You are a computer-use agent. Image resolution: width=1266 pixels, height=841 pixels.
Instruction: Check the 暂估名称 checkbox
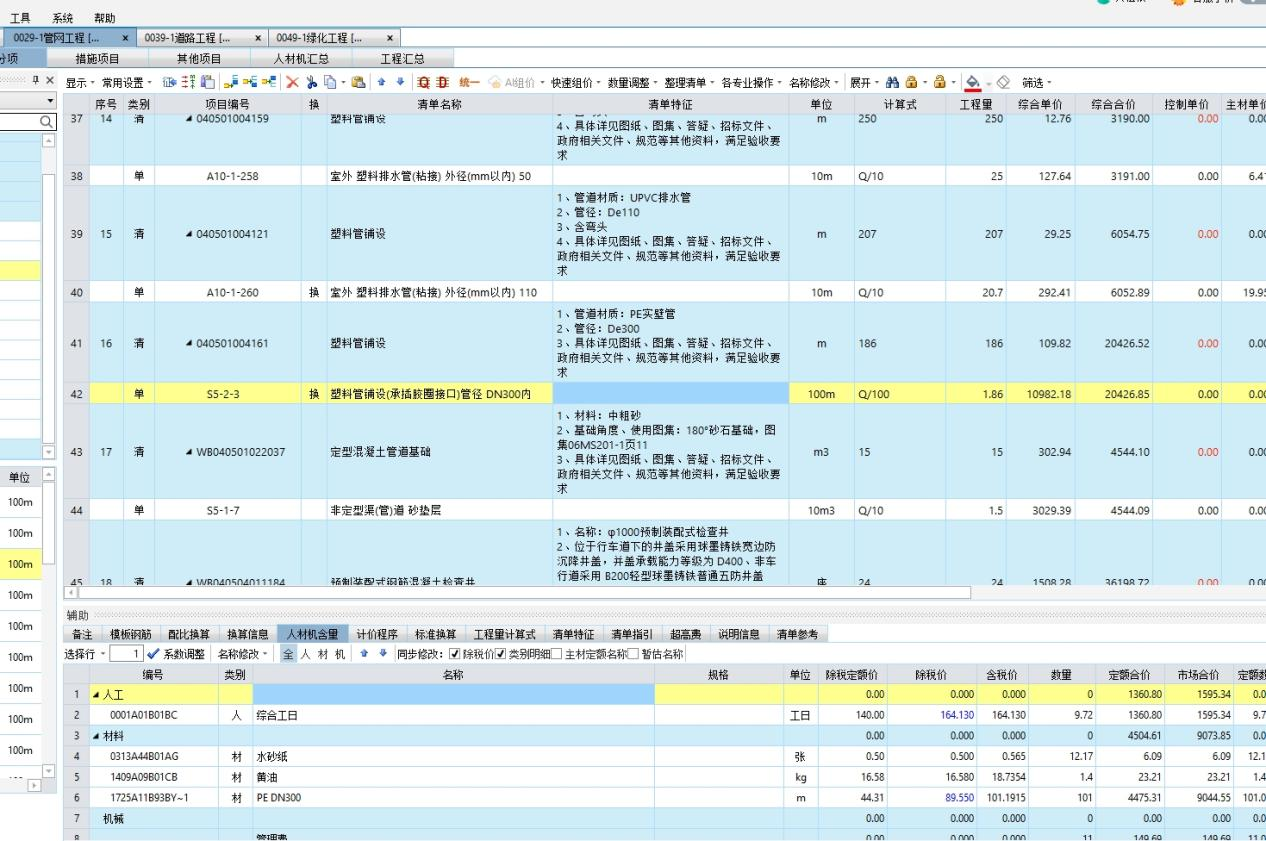coord(632,654)
